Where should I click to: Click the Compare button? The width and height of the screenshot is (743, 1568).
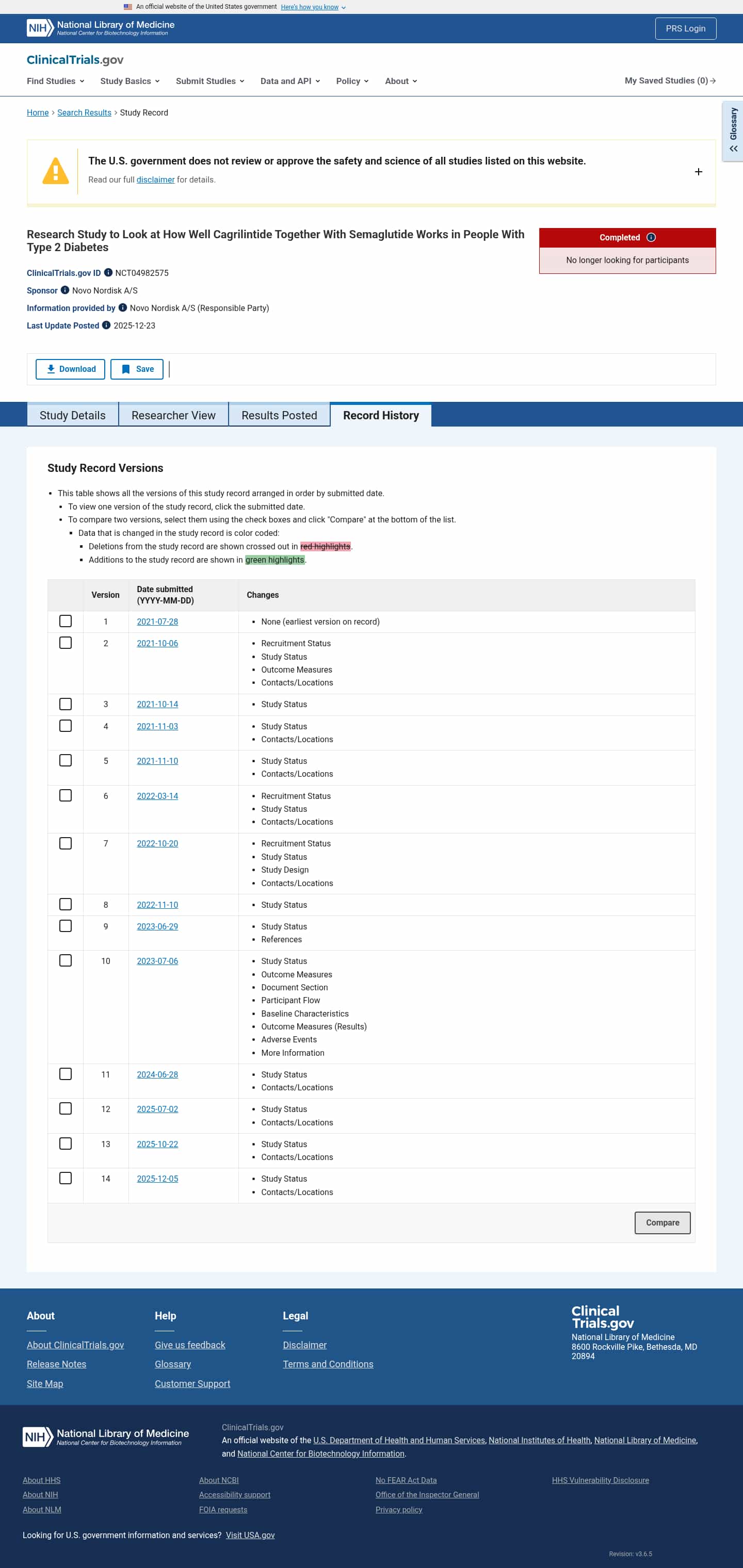(x=663, y=1222)
